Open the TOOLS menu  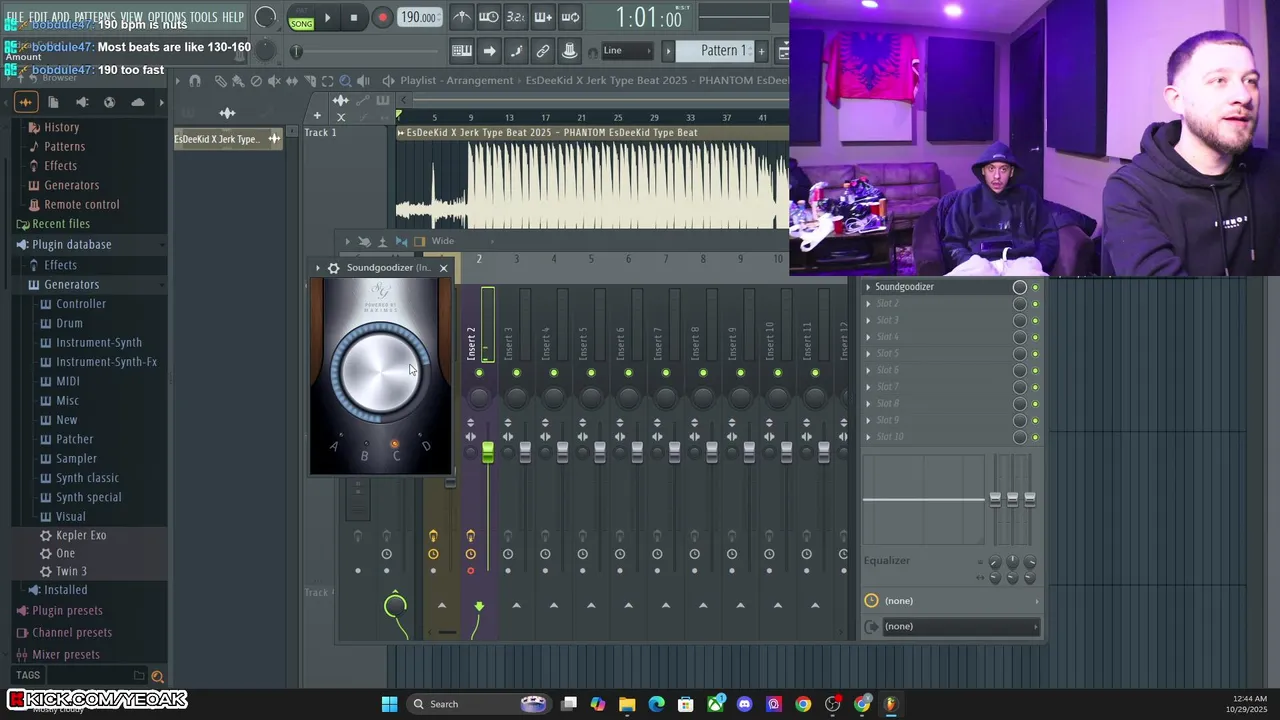[x=204, y=17]
